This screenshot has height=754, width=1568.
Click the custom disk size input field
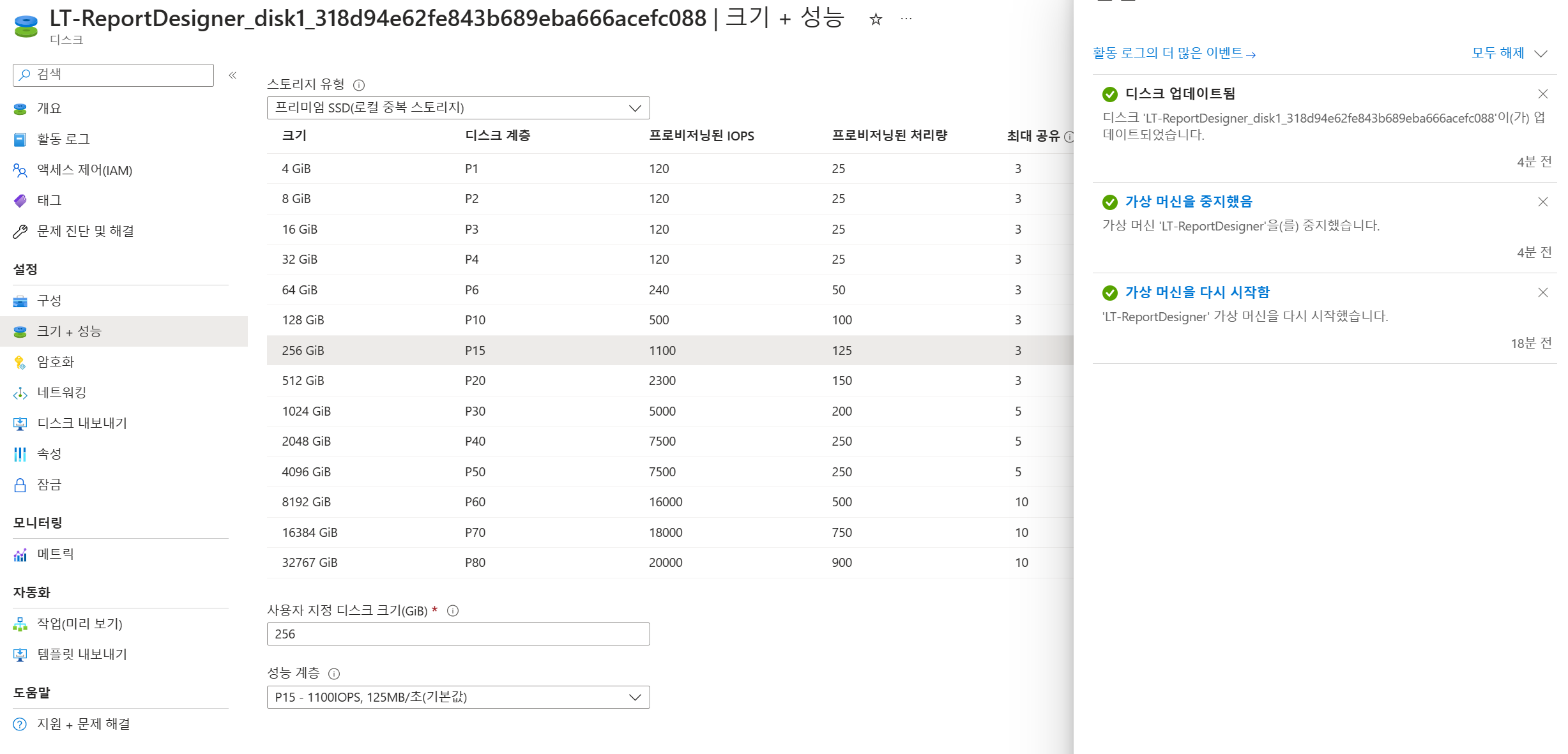458,634
